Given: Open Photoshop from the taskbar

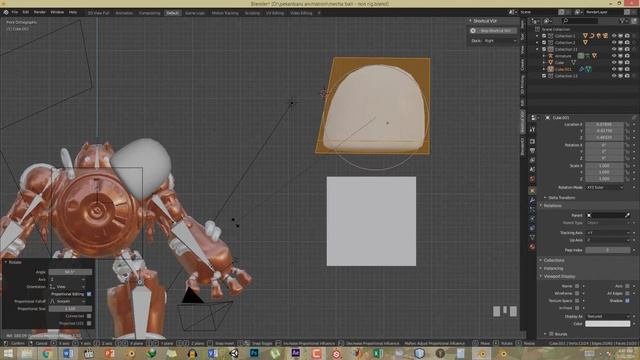Looking at the screenshot, I should pos(254,353).
